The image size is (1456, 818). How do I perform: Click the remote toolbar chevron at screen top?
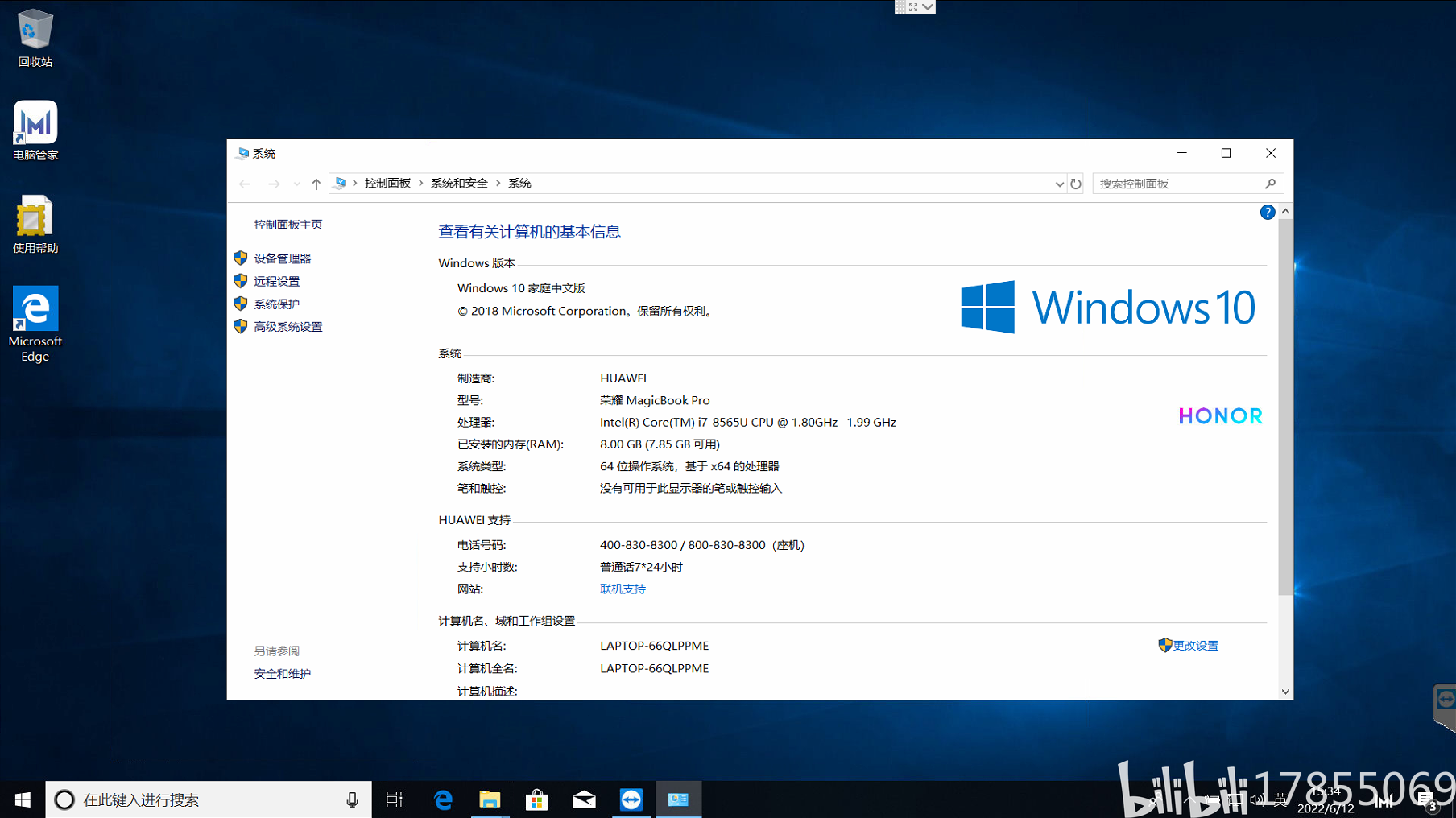(928, 6)
